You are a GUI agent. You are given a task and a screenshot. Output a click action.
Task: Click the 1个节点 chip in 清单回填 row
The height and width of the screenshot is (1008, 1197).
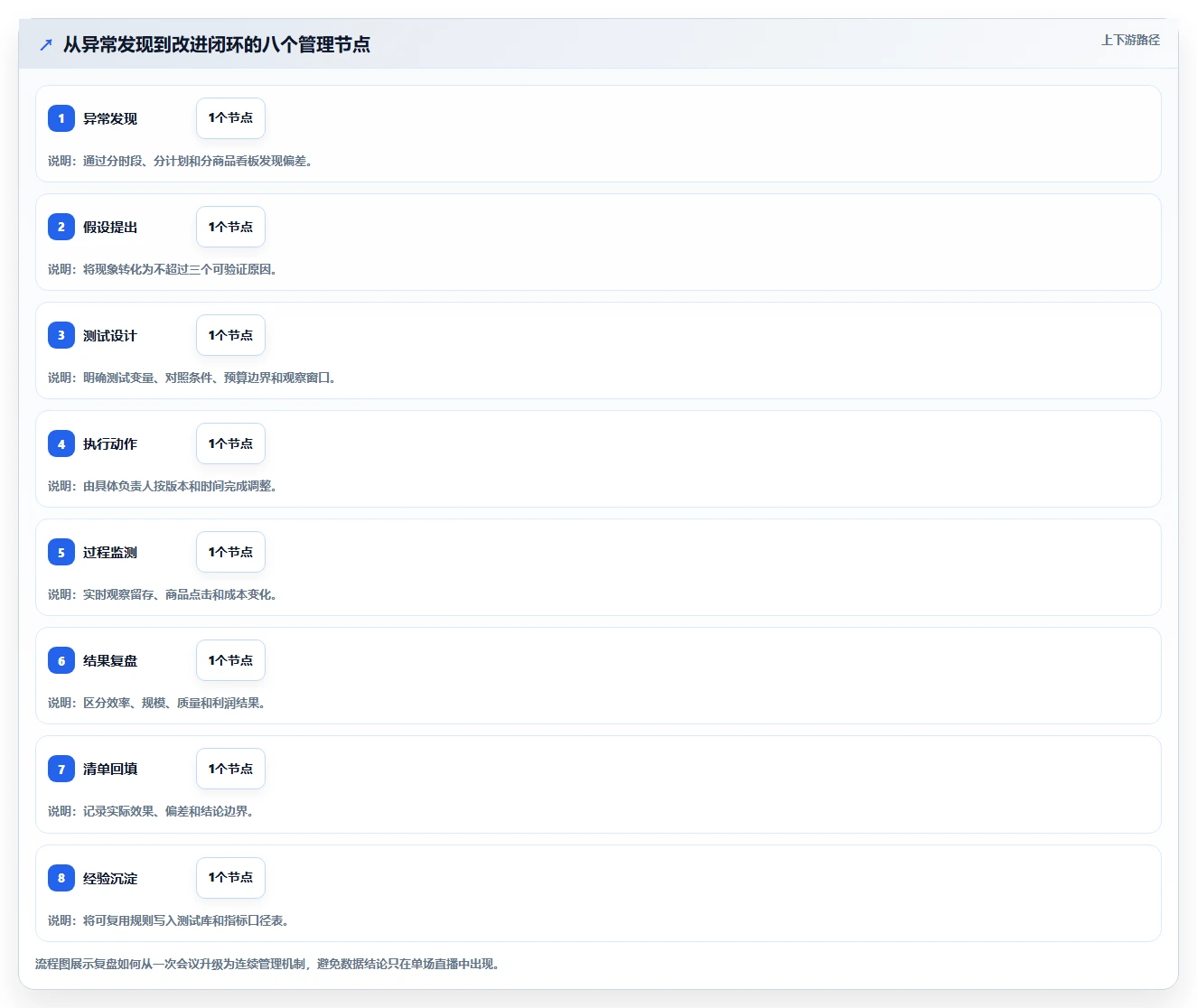[230, 769]
